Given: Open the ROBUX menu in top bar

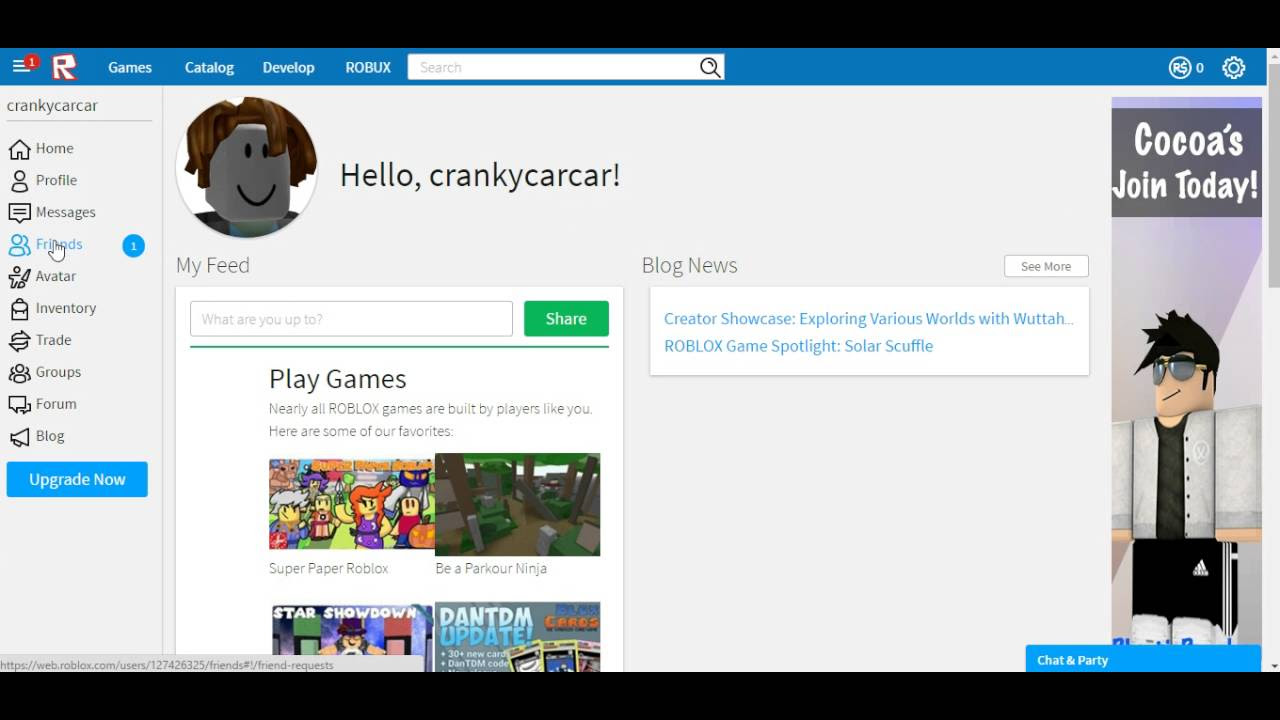Looking at the screenshot, I should pyautogui.click(x=368, y=67).
